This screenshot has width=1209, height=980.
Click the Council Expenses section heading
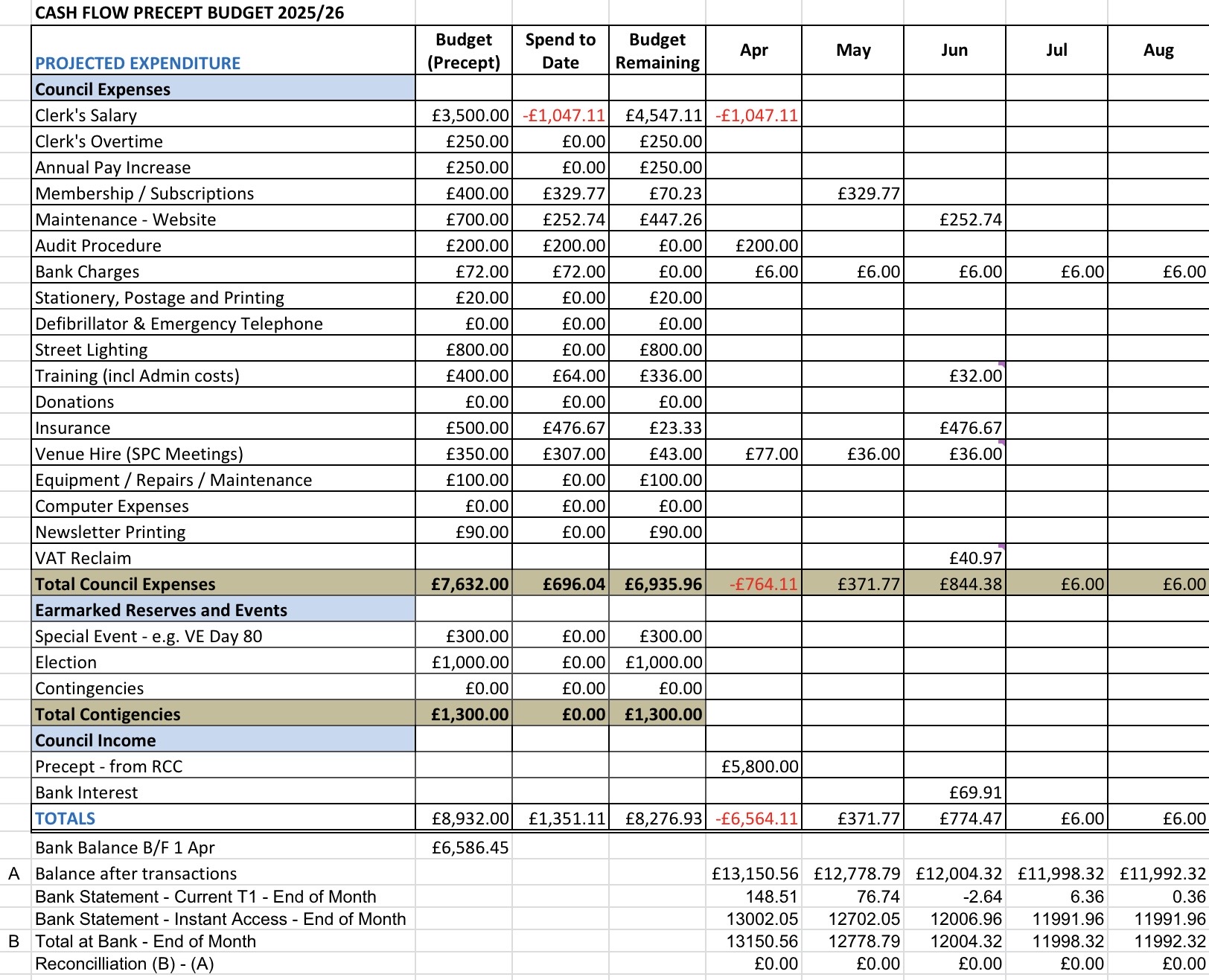click(103, 89)
